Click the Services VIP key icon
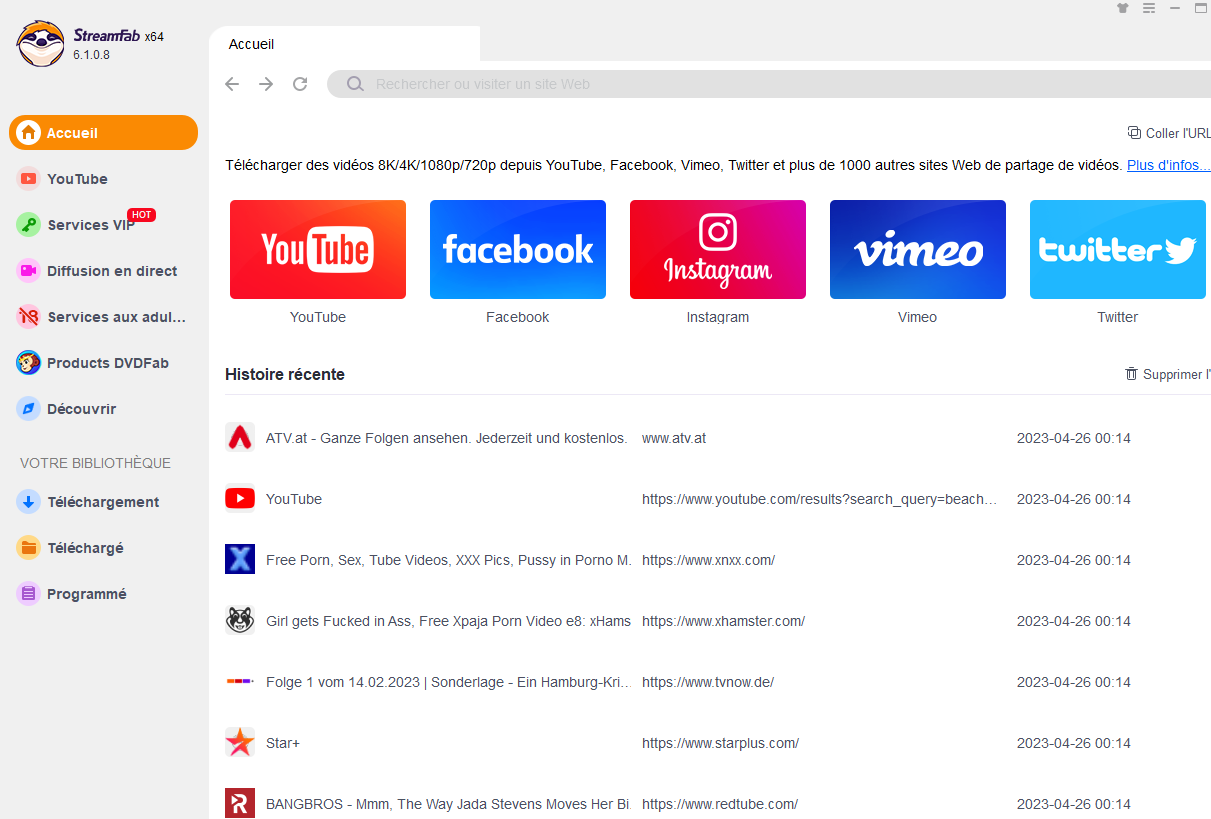 [x=29, y=225]
